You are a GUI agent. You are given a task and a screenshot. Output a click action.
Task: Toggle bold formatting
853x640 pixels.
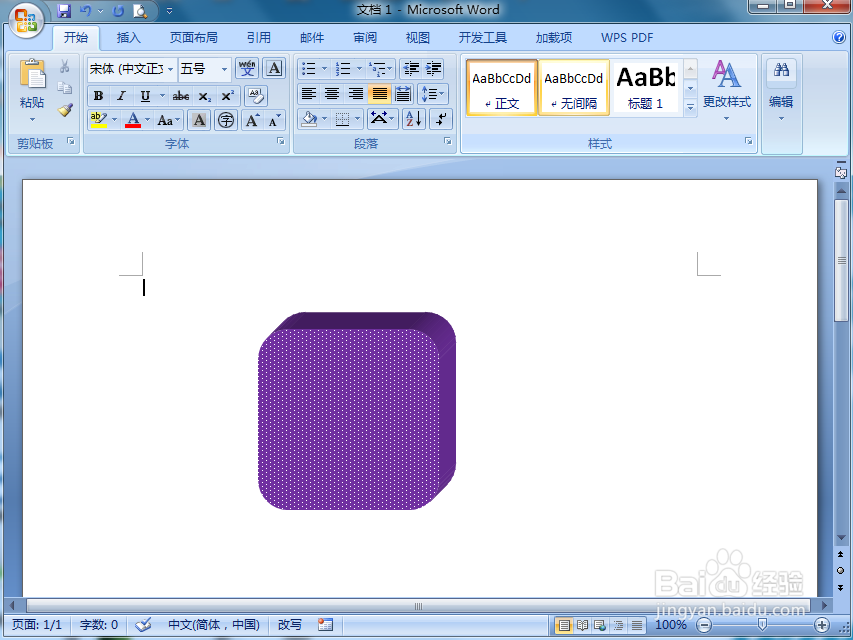98,96
